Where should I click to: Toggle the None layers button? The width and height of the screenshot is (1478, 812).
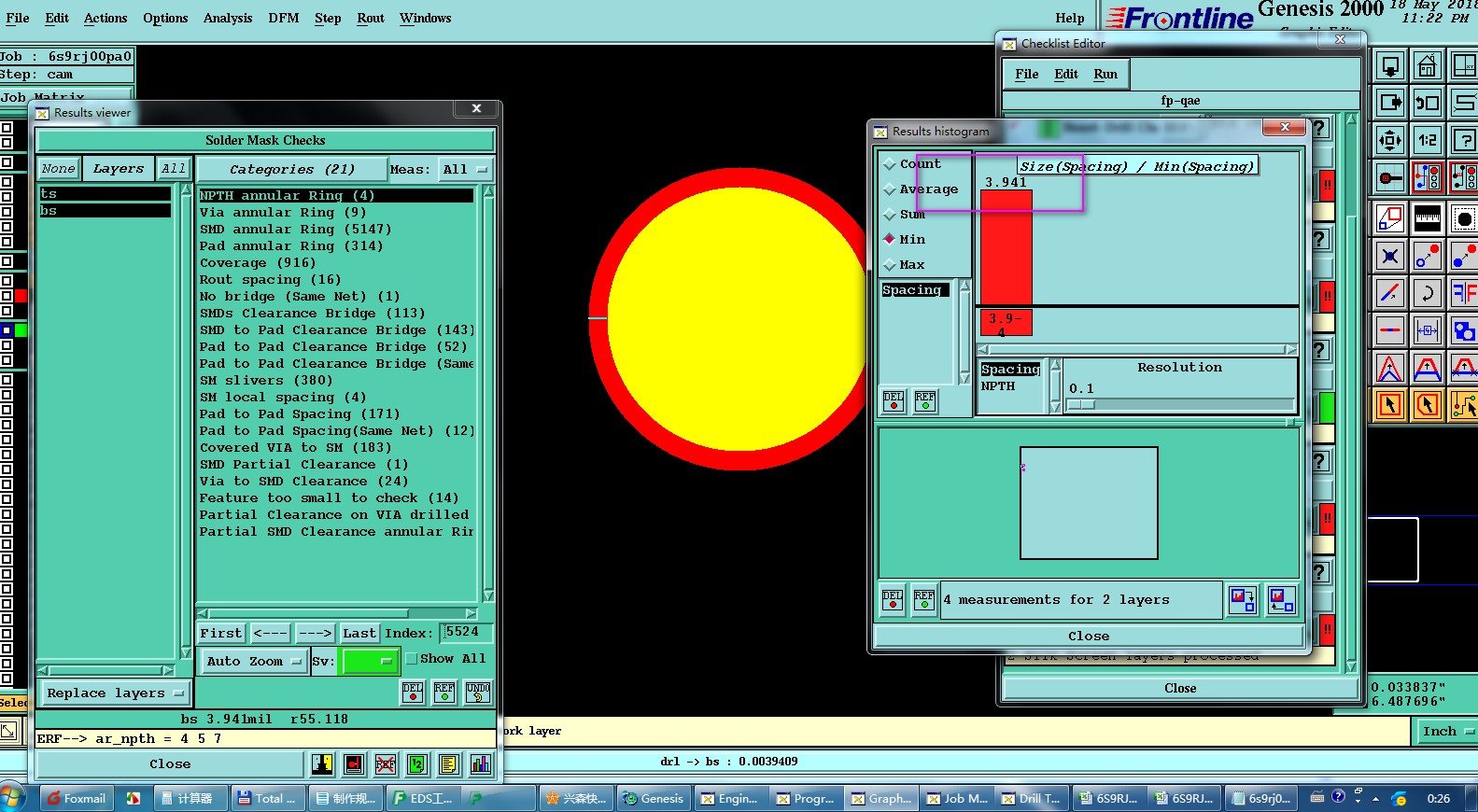coord(58,169)
